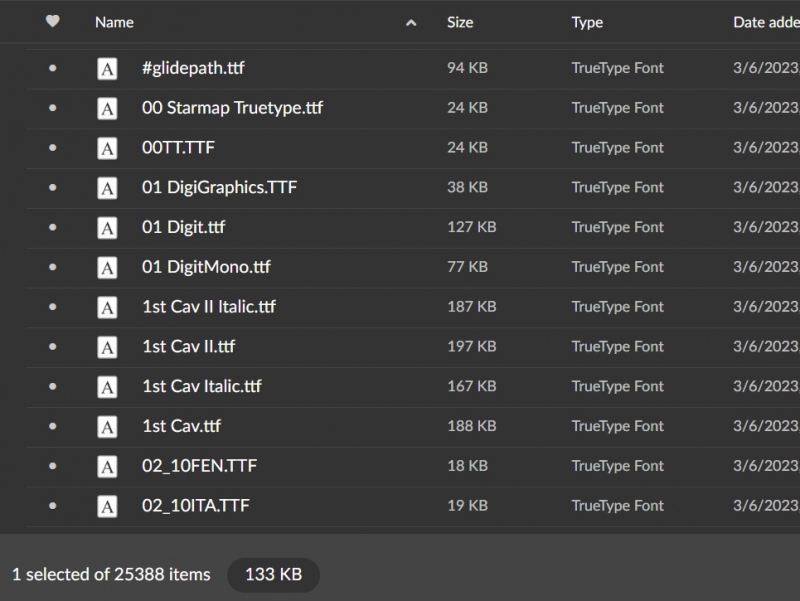Click the font icon beside 00TT.TTF
The height and width of the screenshot is (601, 800).
click(107, 148)
